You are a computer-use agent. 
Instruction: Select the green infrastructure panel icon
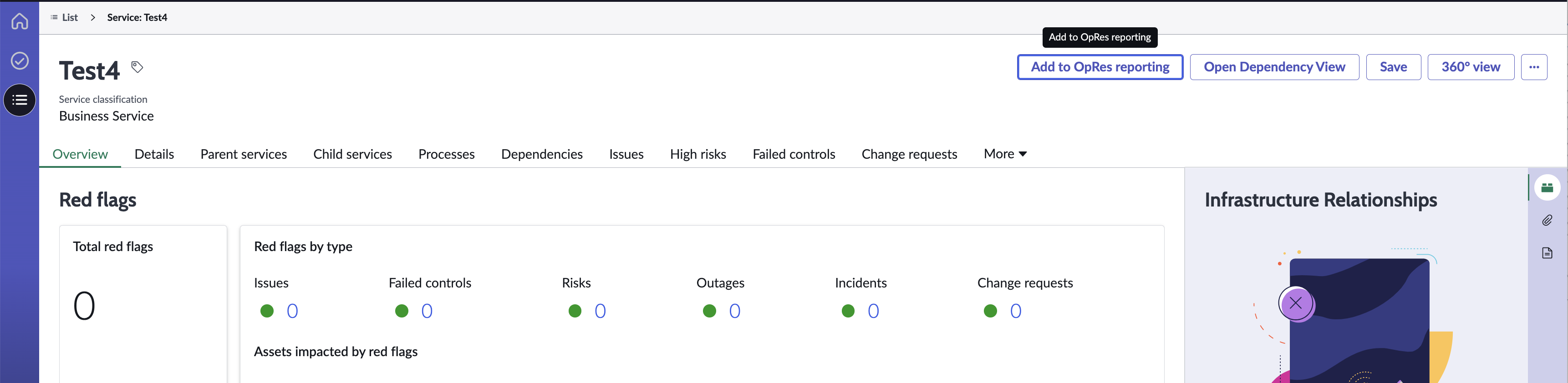point(1547,187)
